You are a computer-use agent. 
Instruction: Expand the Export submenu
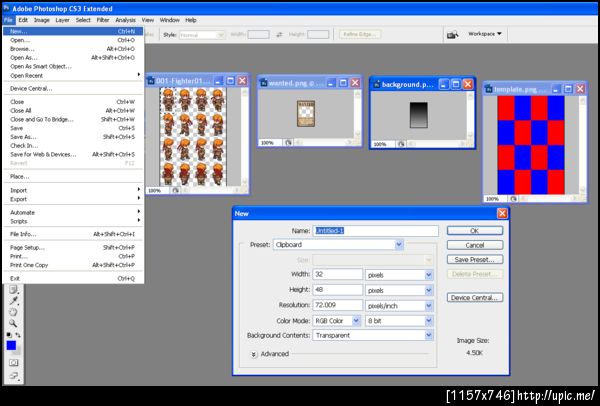(73, 199)
